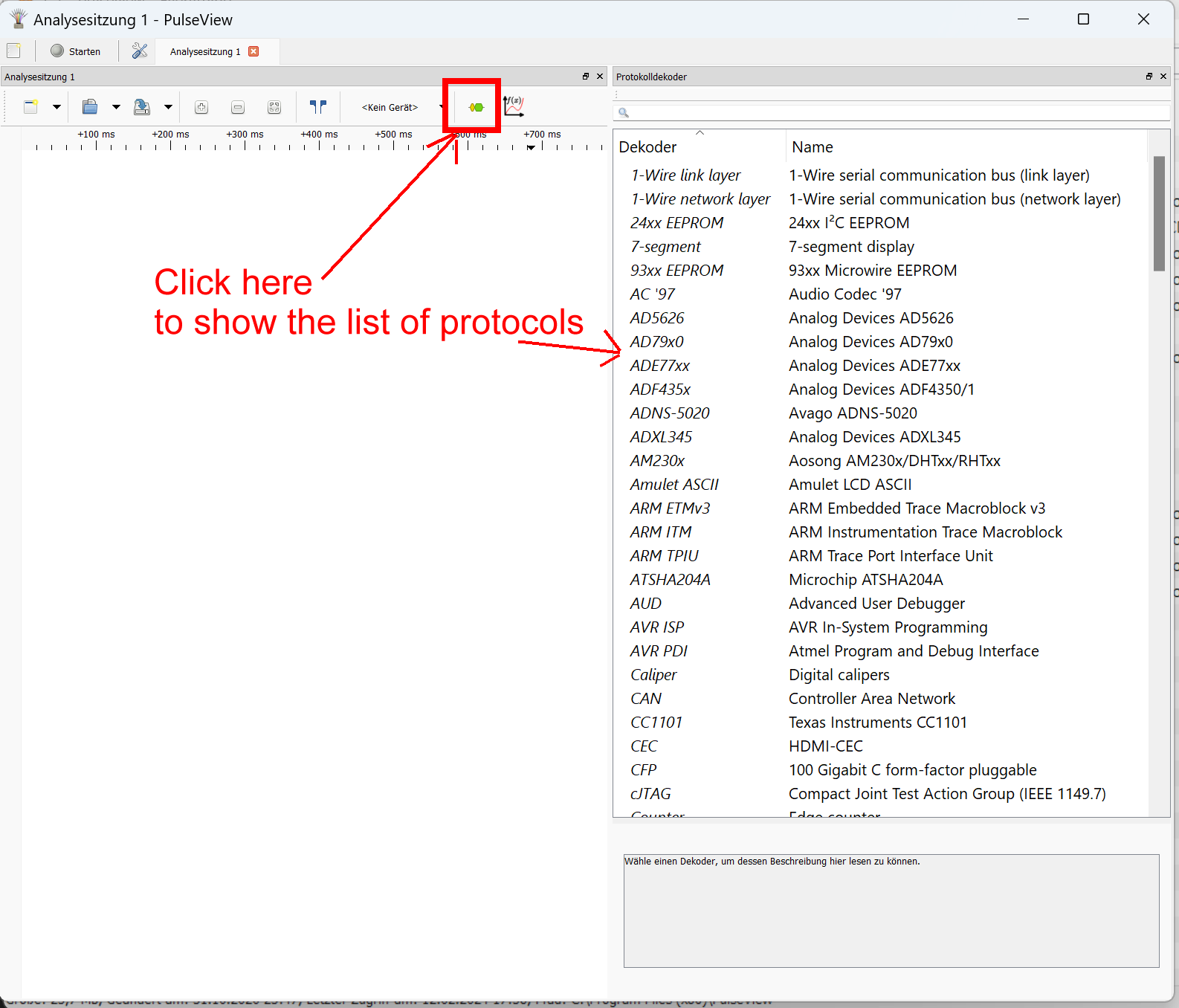Screen dimensions: 1179x1008
Task: Click the +100 ms time ruler label
Action: [x=97, y=135]
